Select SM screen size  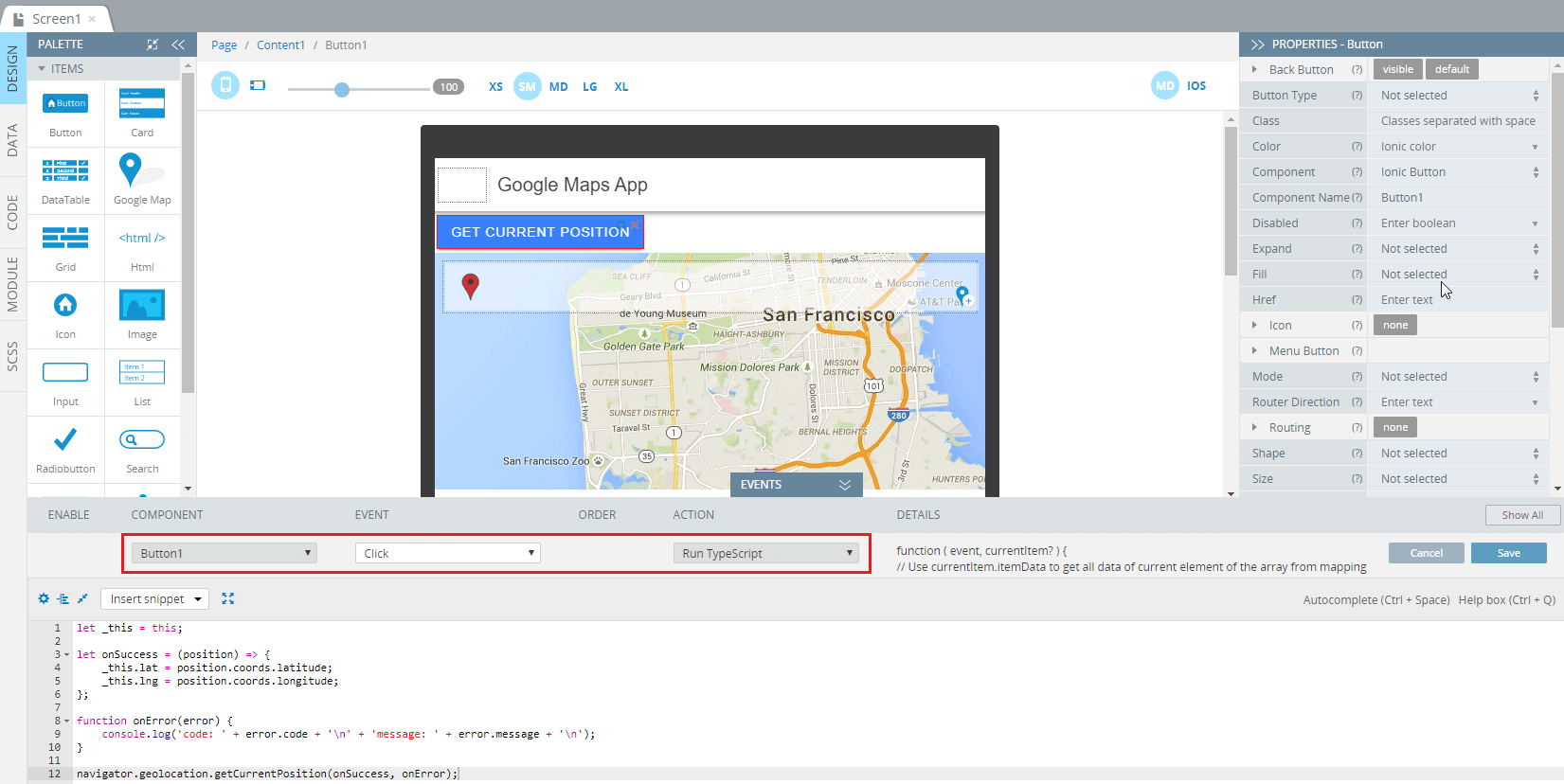pyautogui.click(x=528, y=86)
